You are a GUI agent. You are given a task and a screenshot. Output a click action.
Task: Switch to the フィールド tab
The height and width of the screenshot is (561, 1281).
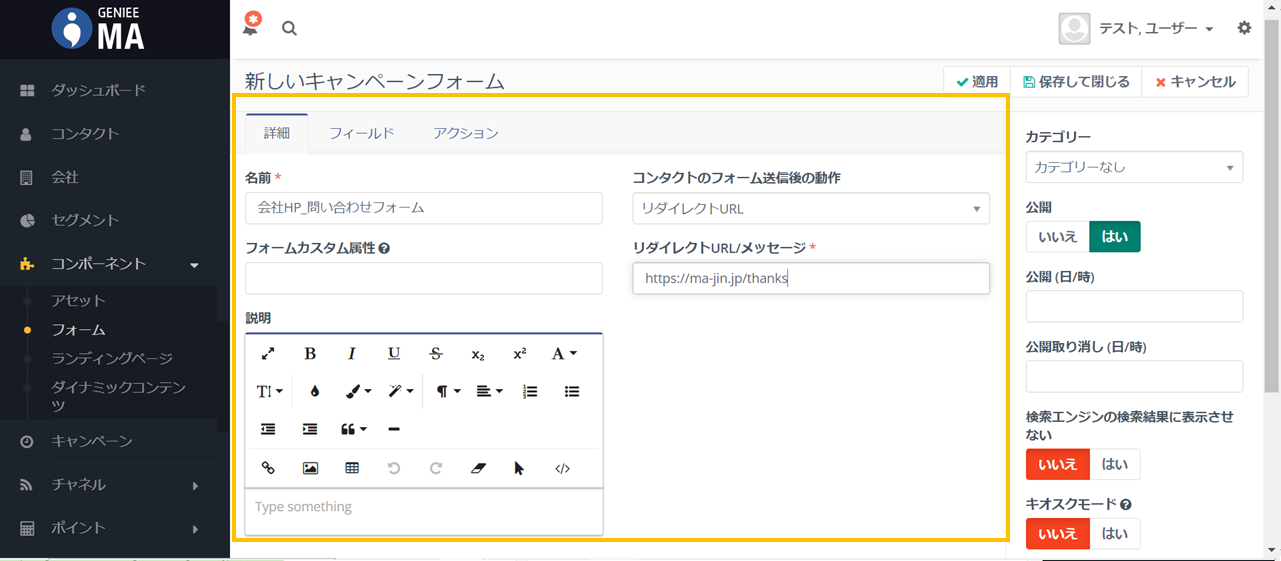pyautogui.click(x=362, y=133)
